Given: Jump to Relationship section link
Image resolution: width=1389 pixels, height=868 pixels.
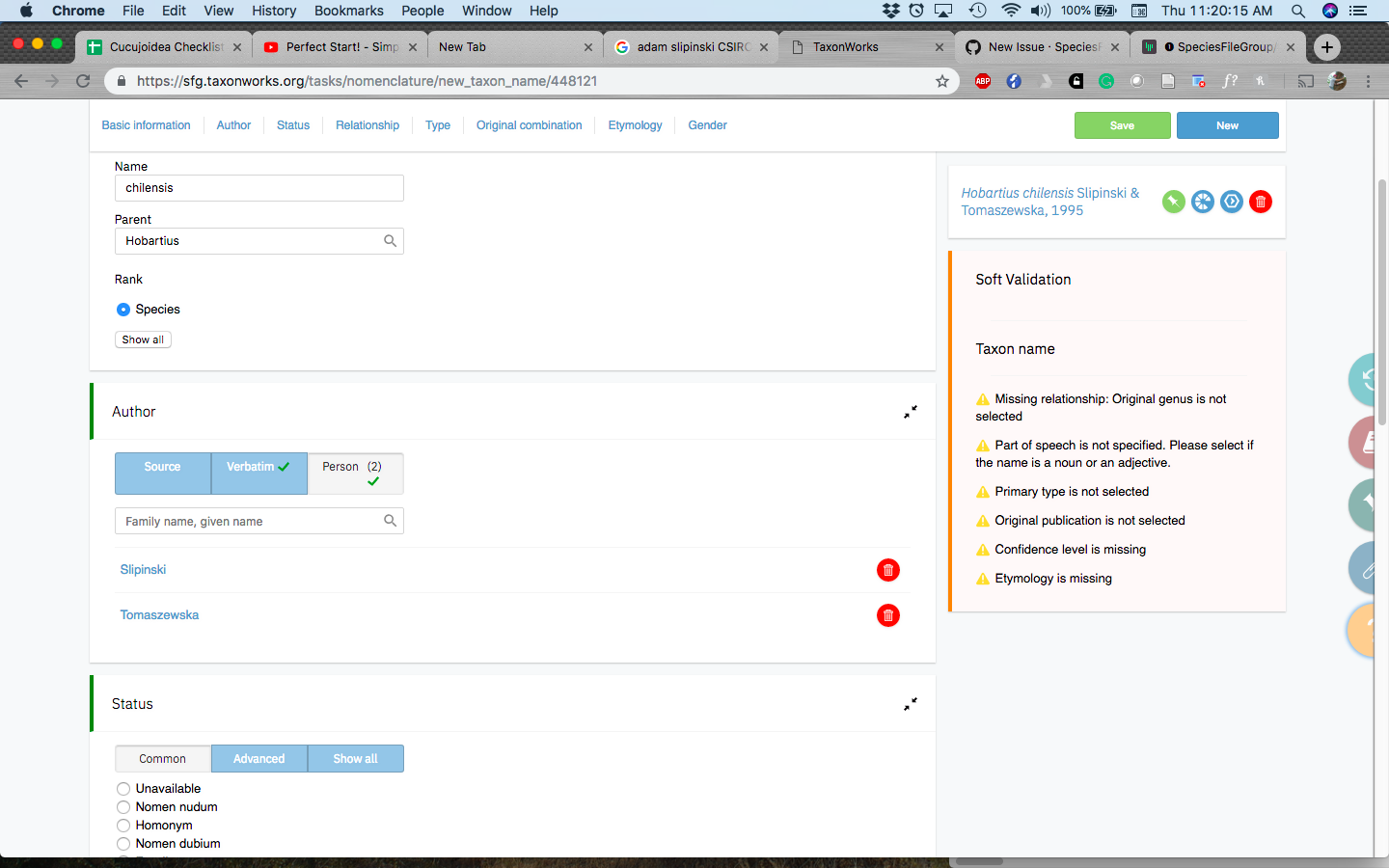Looking at the screenshot, I should pyautogui.click(x=367, y=125).
